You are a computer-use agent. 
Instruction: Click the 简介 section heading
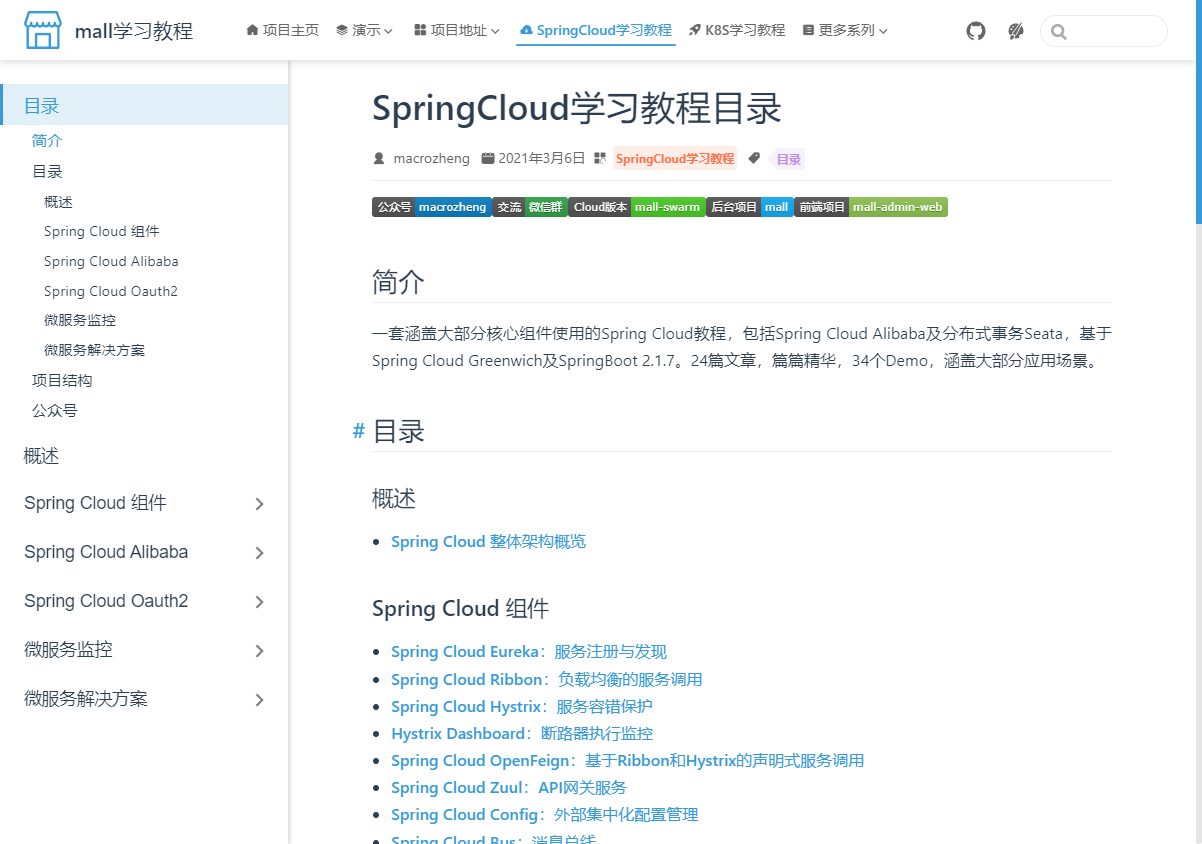tap(398, 282)
